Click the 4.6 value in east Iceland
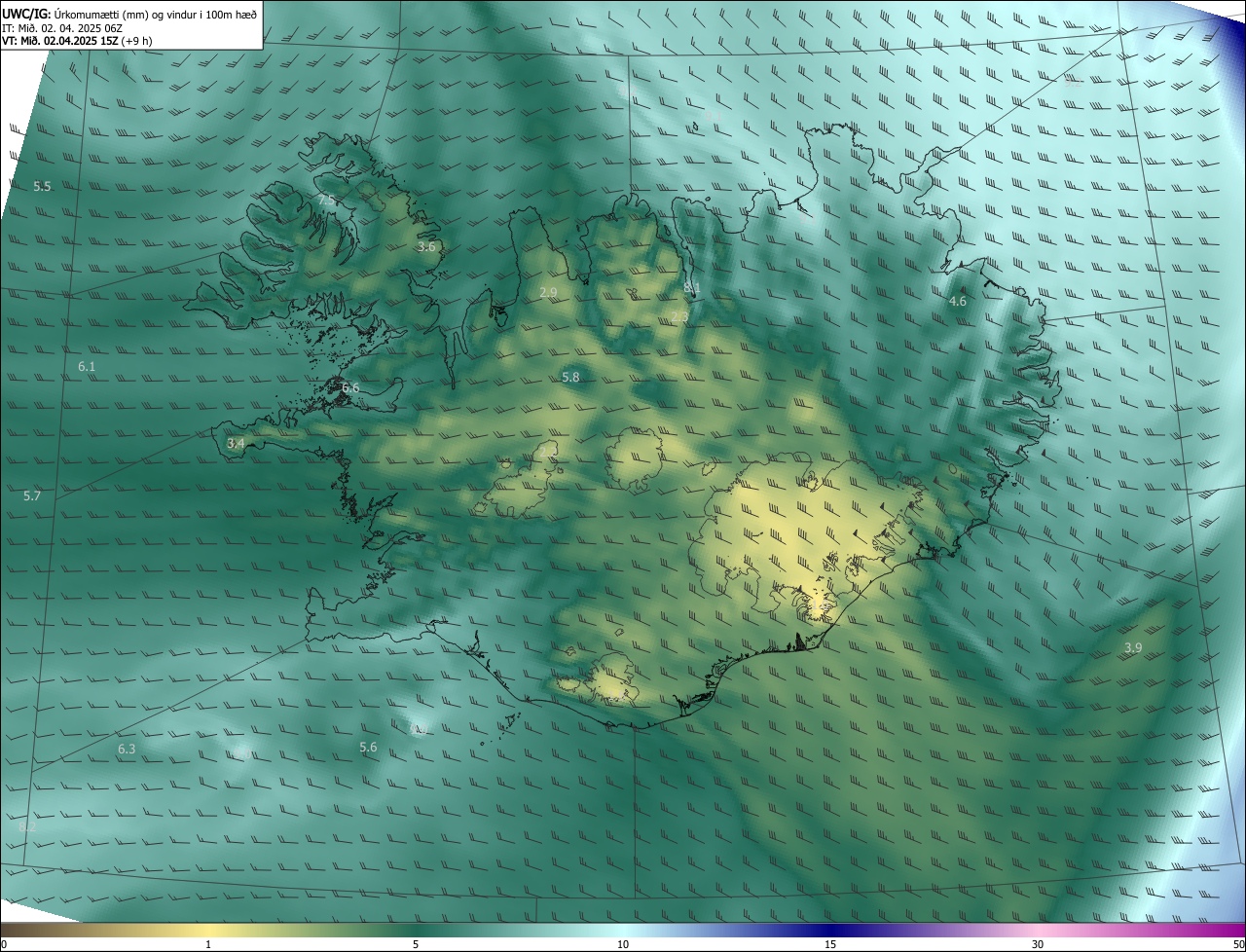Image resolution: width=1246 pixels, height=952 pixels. point(958,302)
